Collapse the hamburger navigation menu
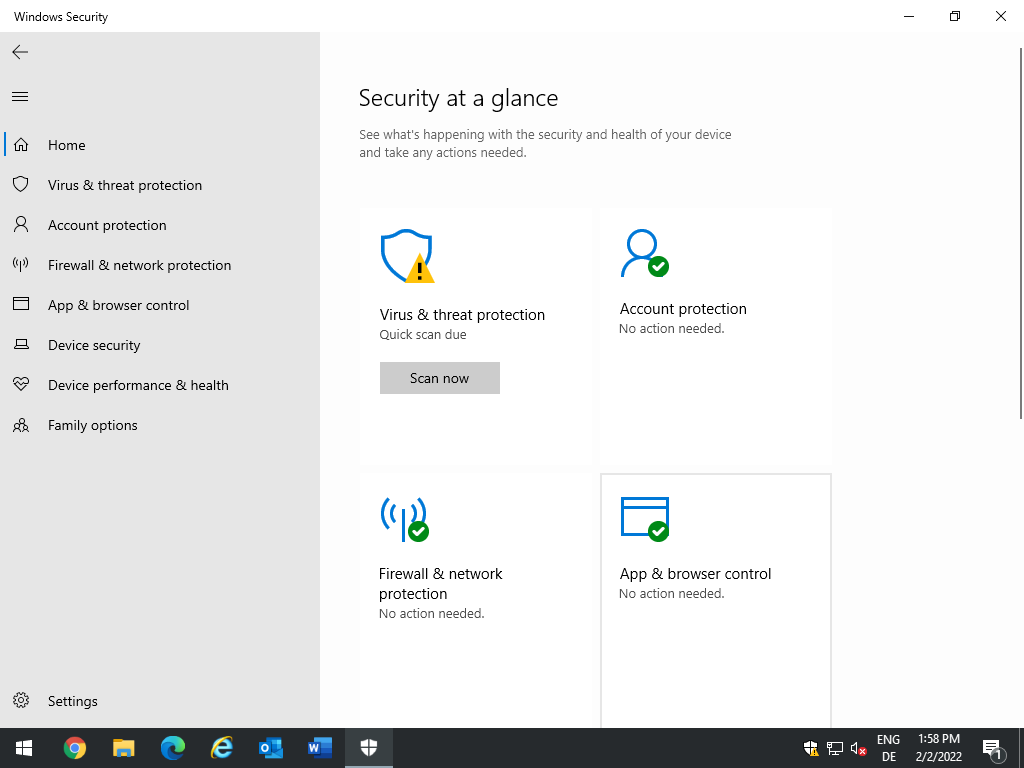 (x=20, y=97)
